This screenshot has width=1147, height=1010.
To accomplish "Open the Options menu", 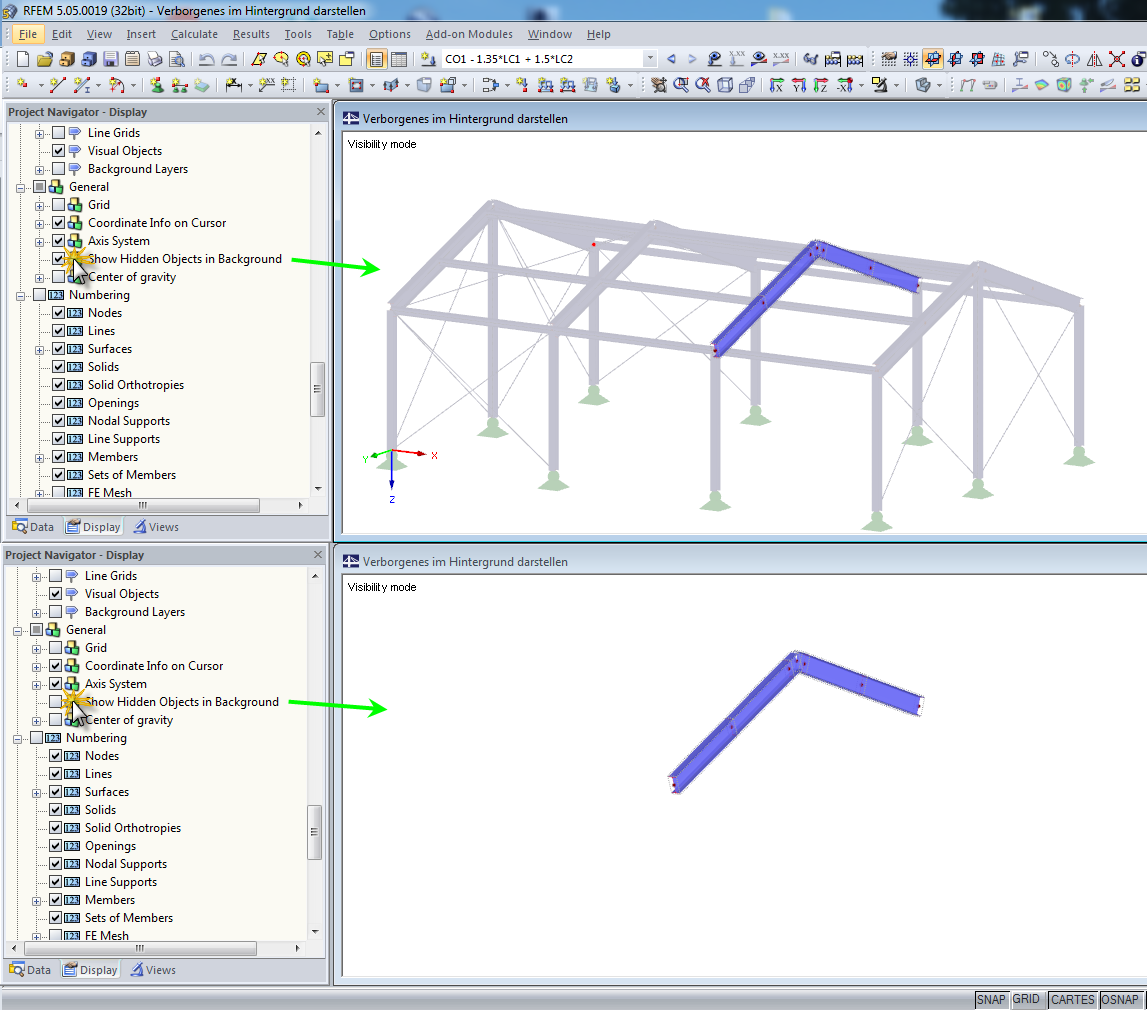I will click(x=390, y=34).
